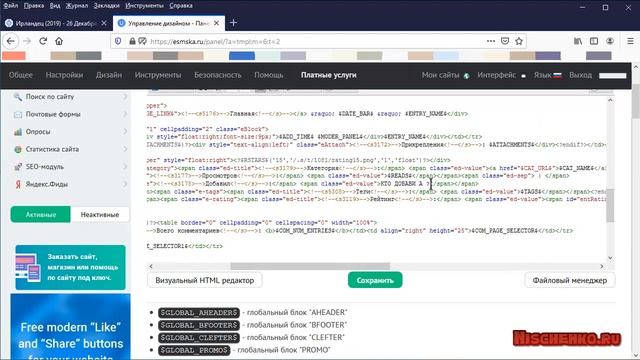This screenshot has width=640, height=360.
Task: Toggle the browser sidebar view
Action: tap(594, 41)
